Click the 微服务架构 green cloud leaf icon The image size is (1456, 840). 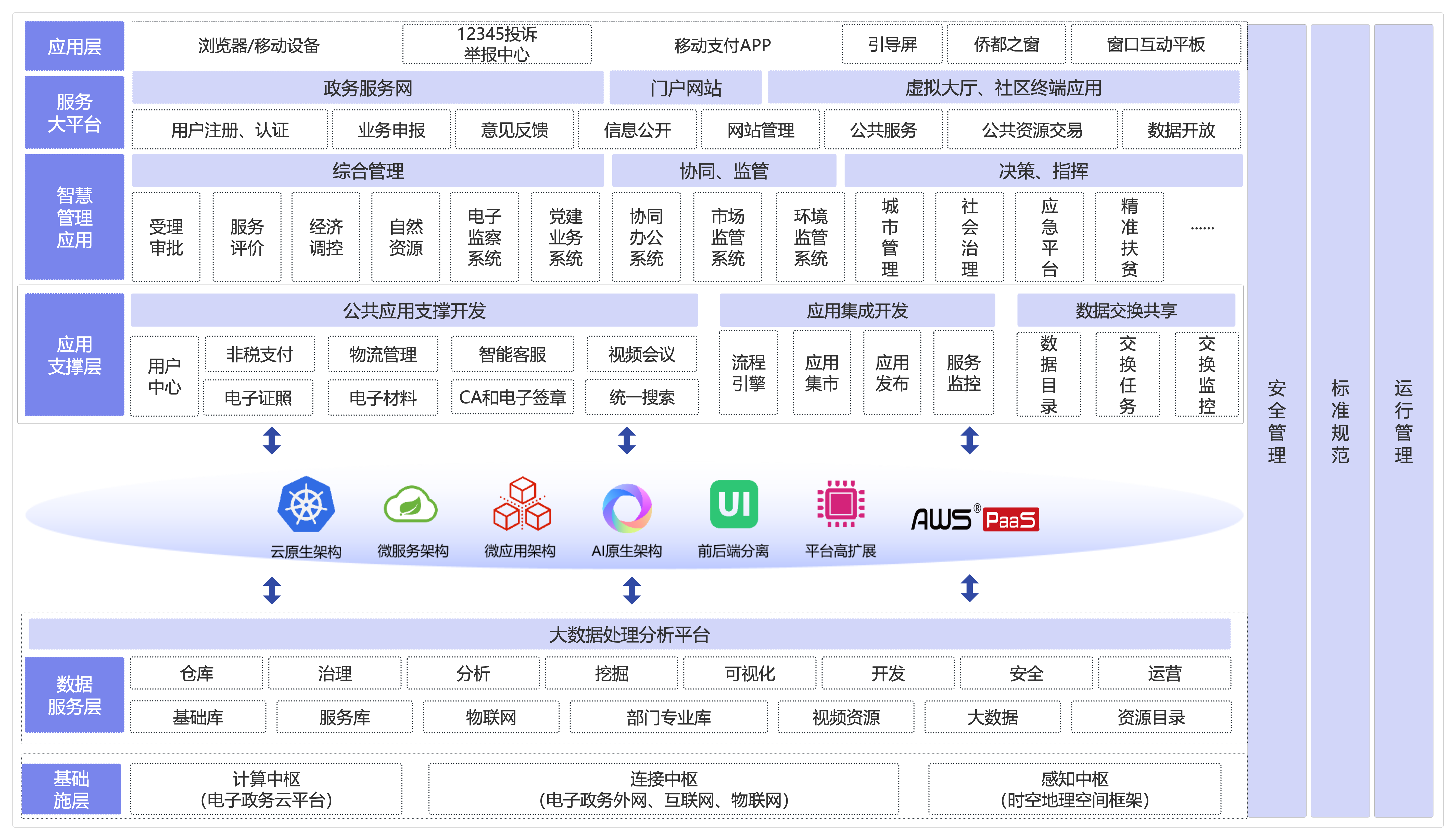coord(411,504)
